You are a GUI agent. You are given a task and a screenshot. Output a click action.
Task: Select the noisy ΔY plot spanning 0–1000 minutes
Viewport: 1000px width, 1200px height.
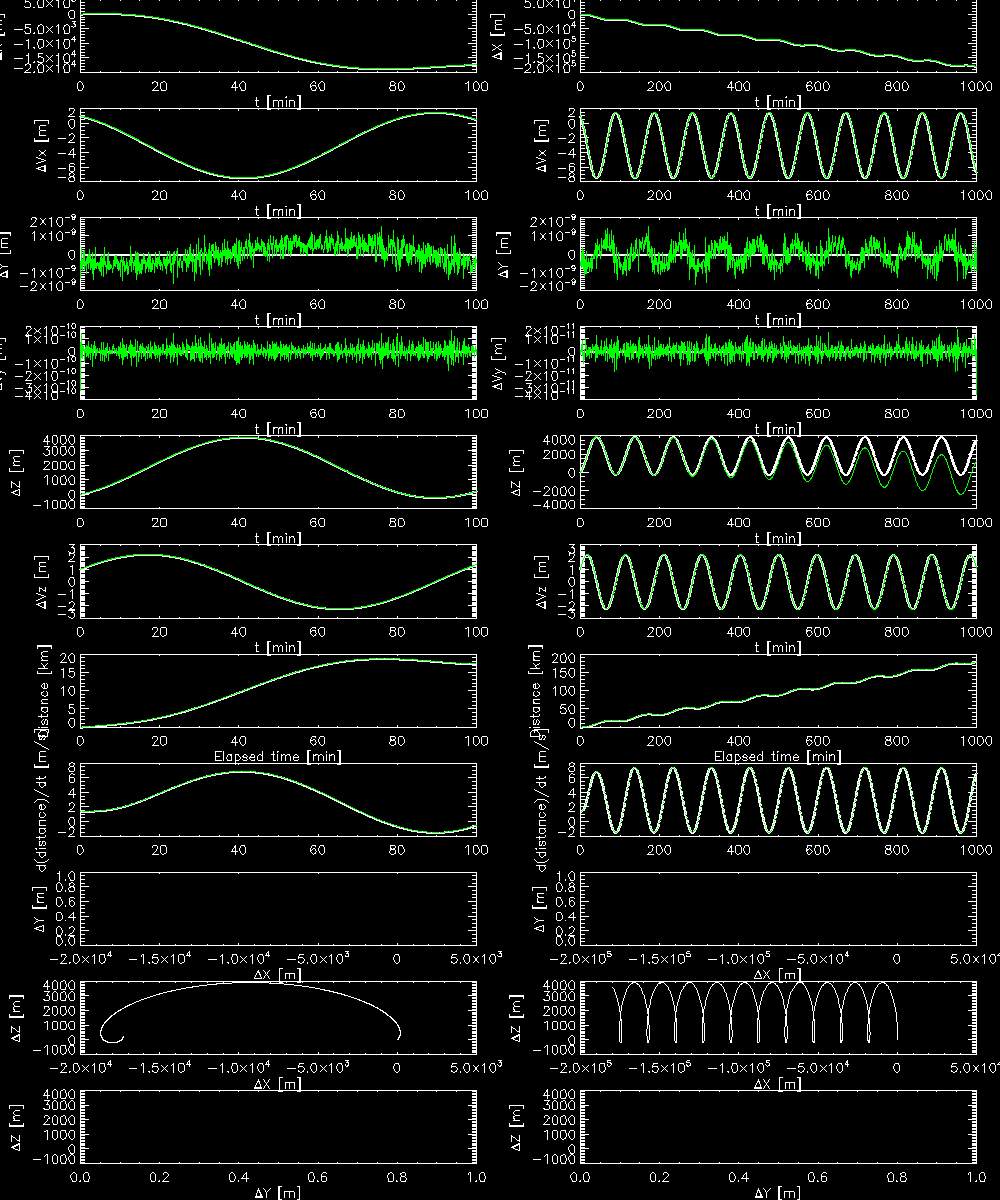tap(777, 254)
